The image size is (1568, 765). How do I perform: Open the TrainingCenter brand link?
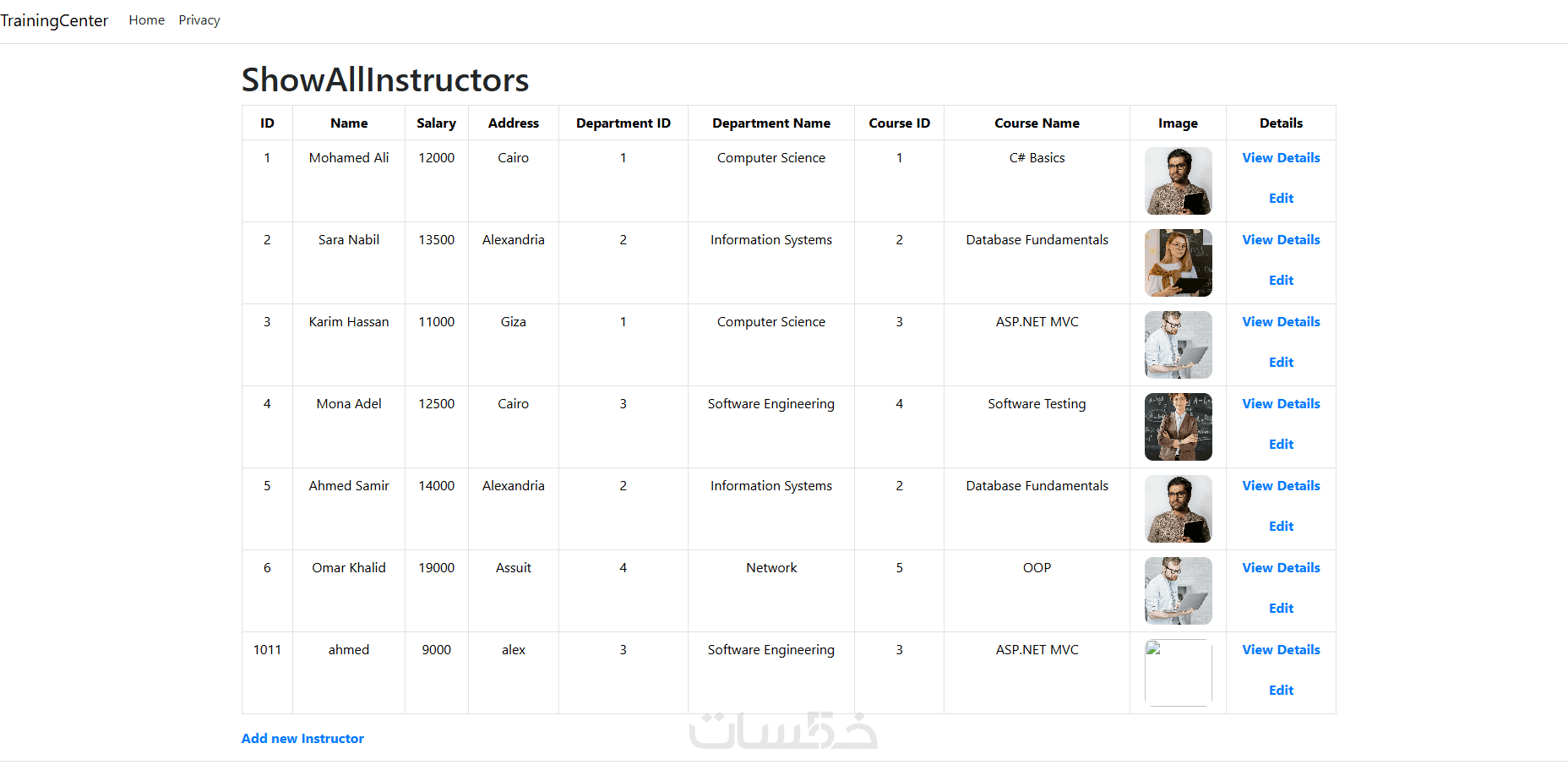[x=54, y=20]
